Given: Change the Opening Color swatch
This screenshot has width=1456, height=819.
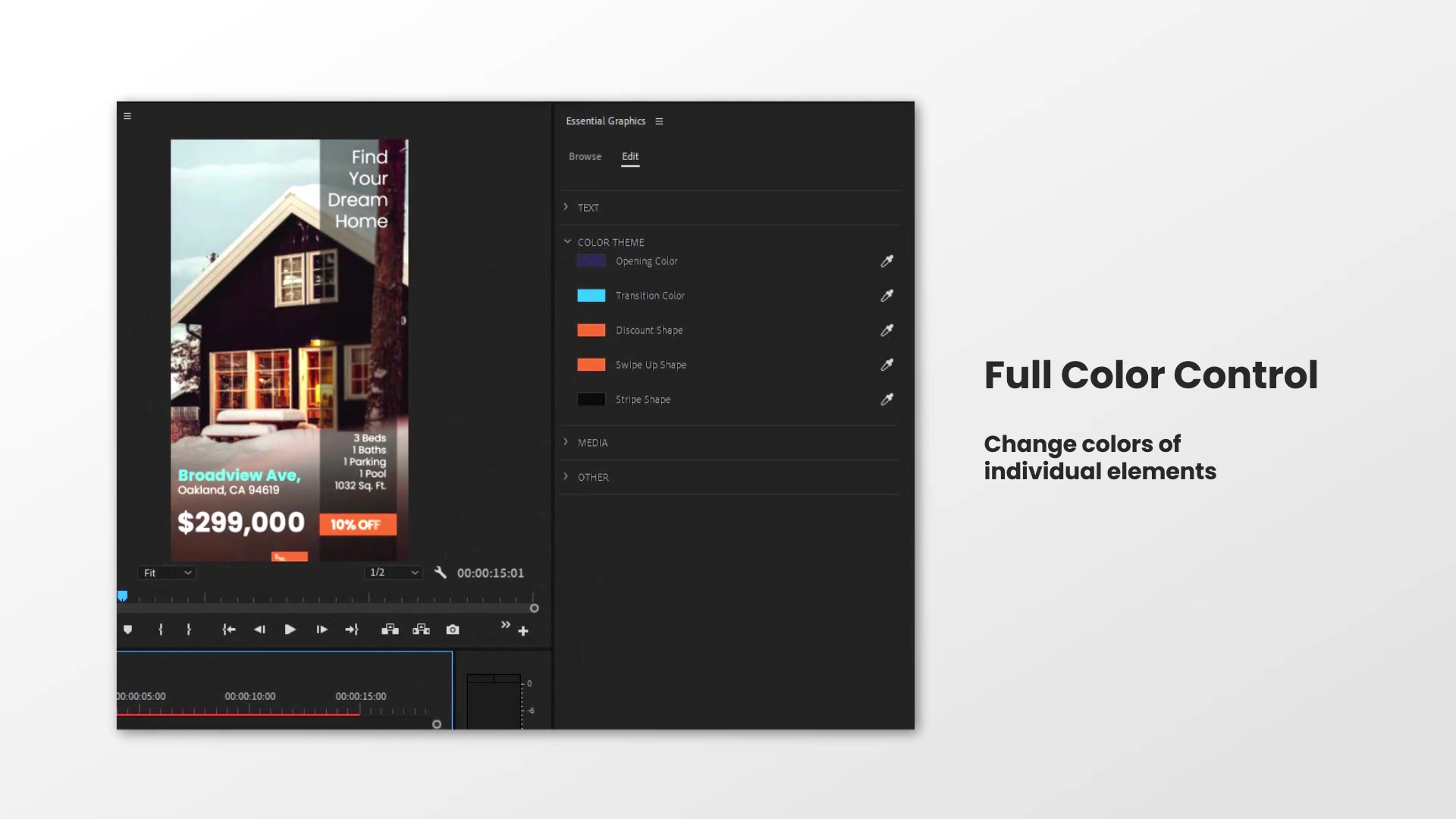Looking at the screenshot, I should click(591, 260).
